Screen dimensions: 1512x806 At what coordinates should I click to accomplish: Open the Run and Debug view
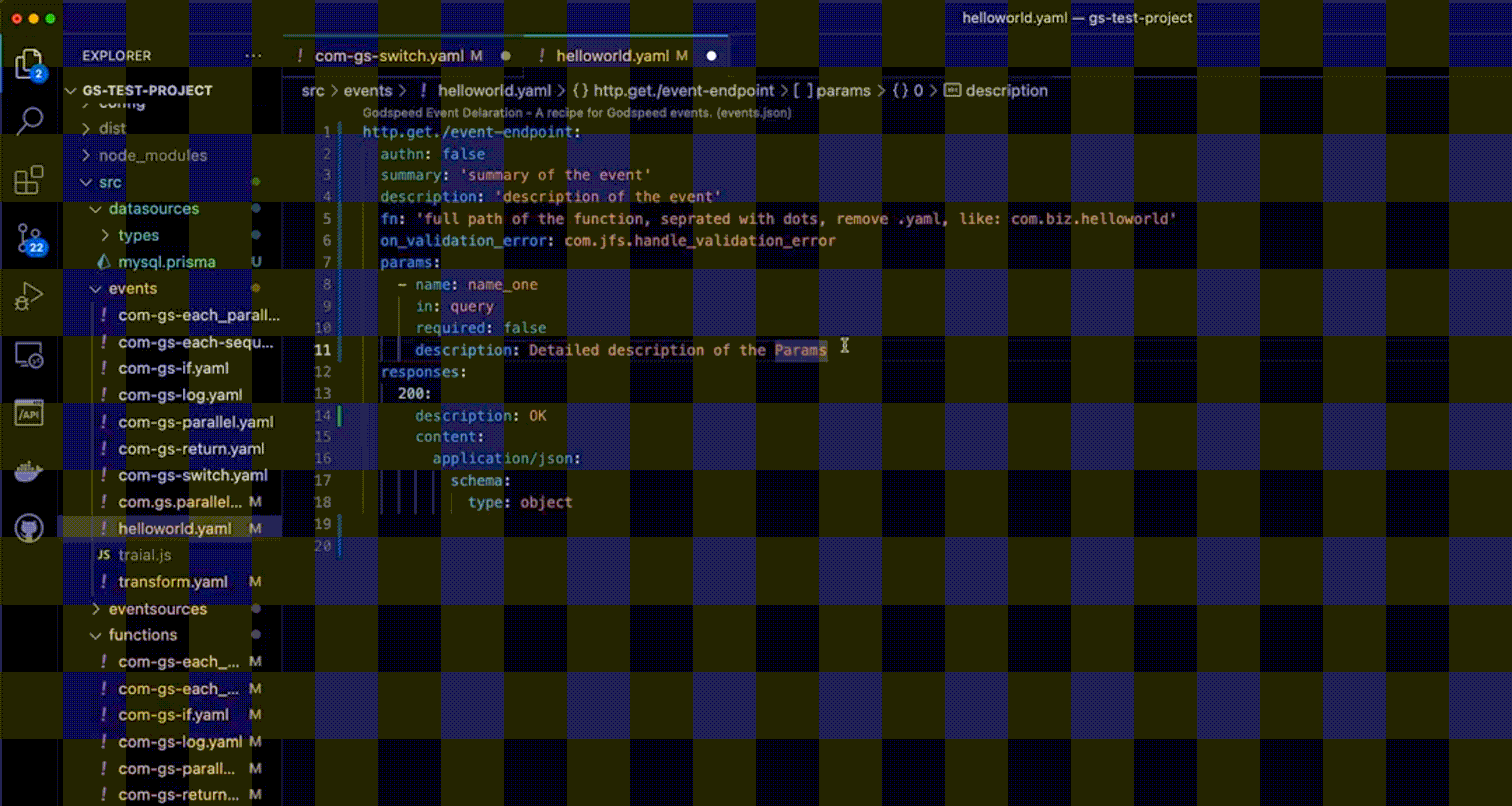(x=29, y=296)
